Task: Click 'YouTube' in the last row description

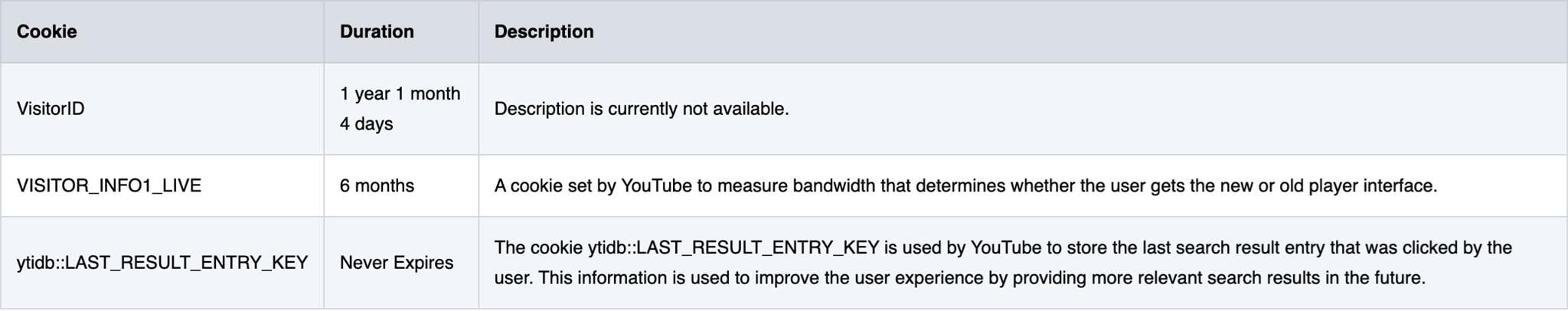Action: 1006,248
